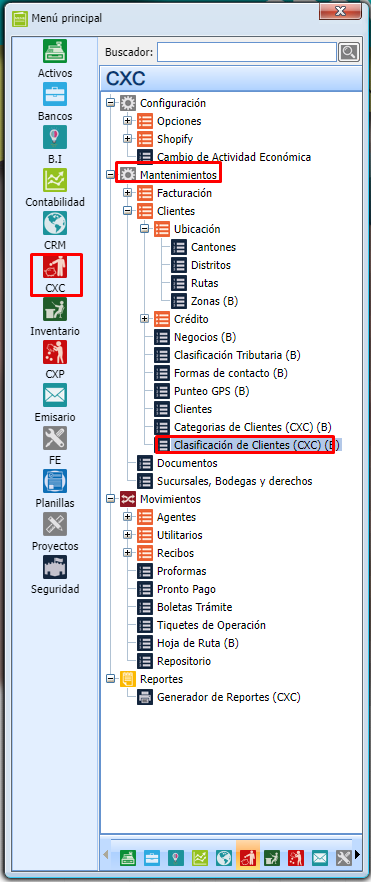371x882 pixels.
Task: Open the CXP module in sidebar
Action: [x=55, y=360]
